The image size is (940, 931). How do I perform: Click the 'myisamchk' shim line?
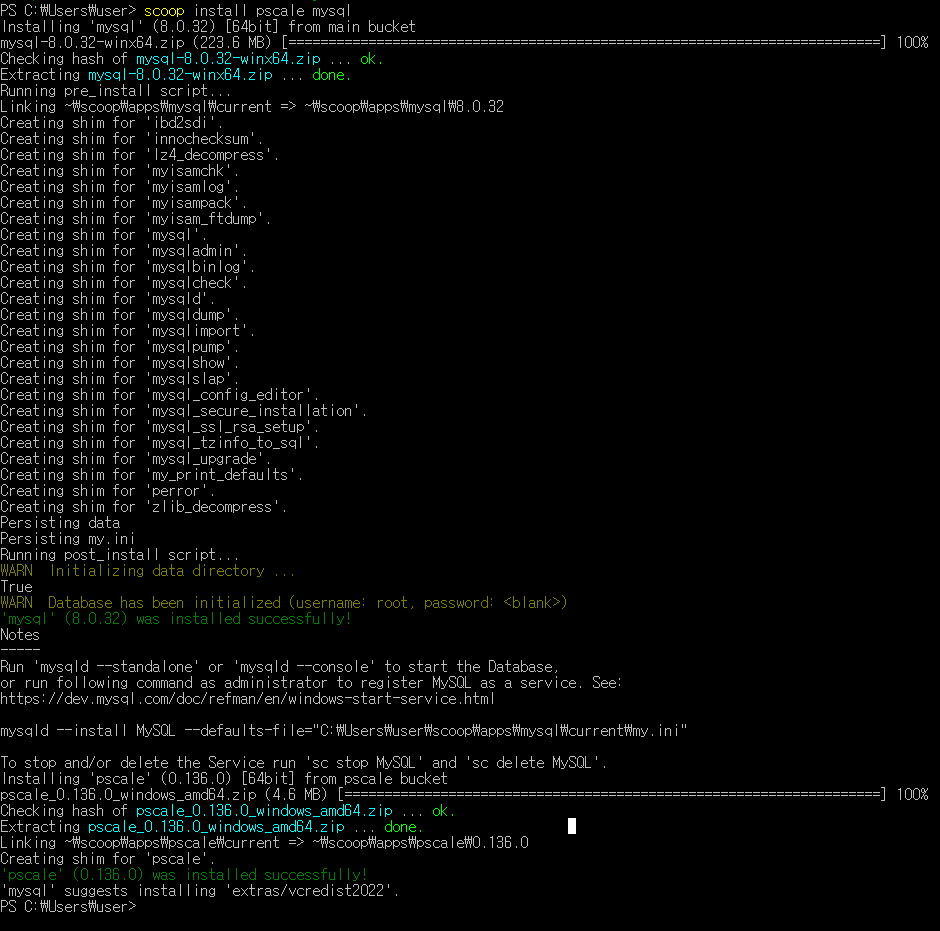click(119, 171)
